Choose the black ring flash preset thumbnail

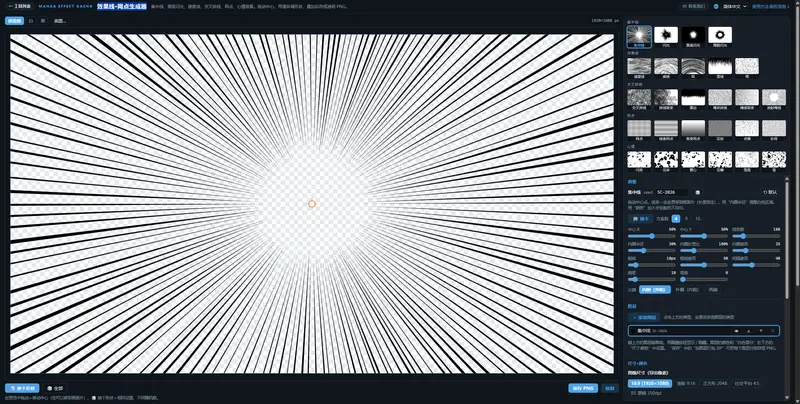[720, 37]
